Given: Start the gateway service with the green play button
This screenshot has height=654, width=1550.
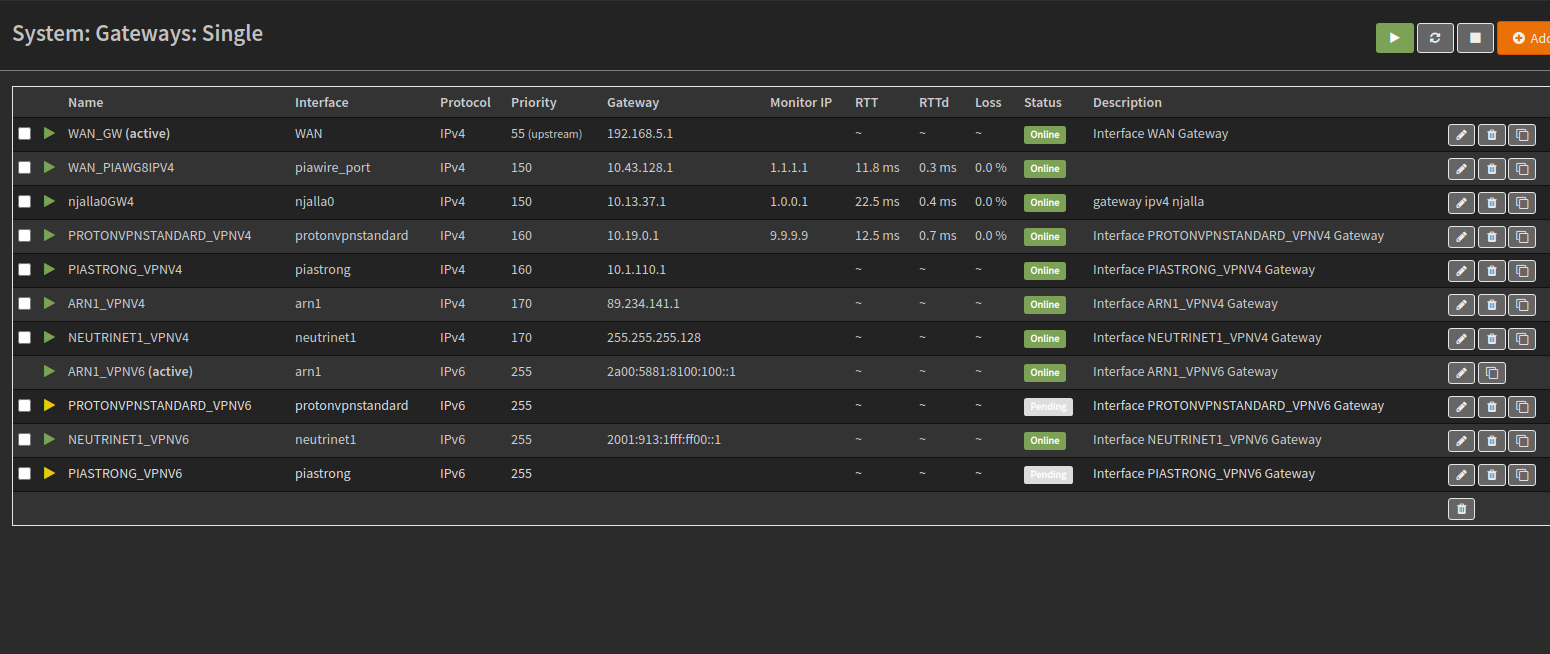Looking at the screenshot, I should (x=1395, y=38).
